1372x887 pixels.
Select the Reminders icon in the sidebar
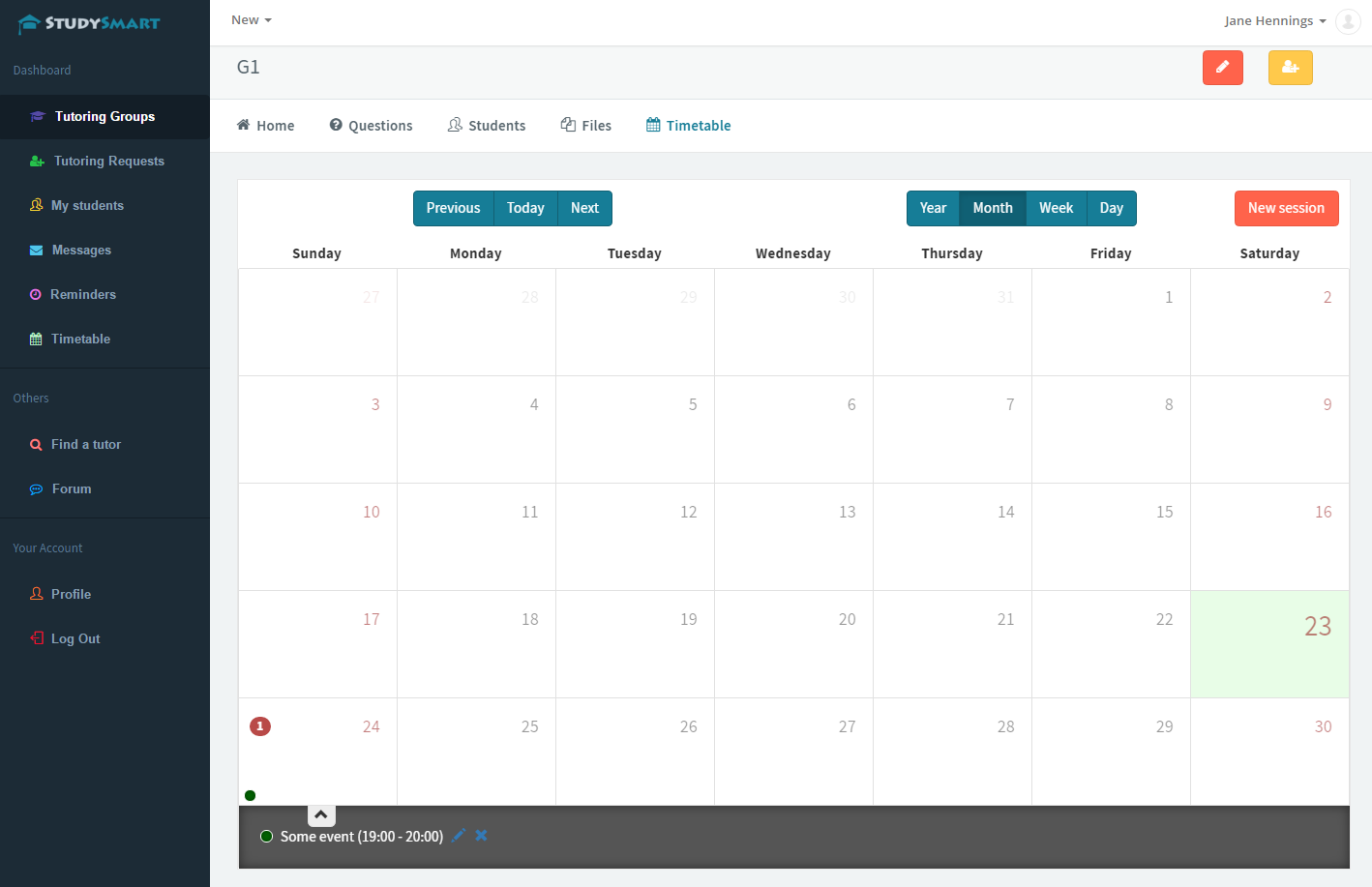(34, 294)
